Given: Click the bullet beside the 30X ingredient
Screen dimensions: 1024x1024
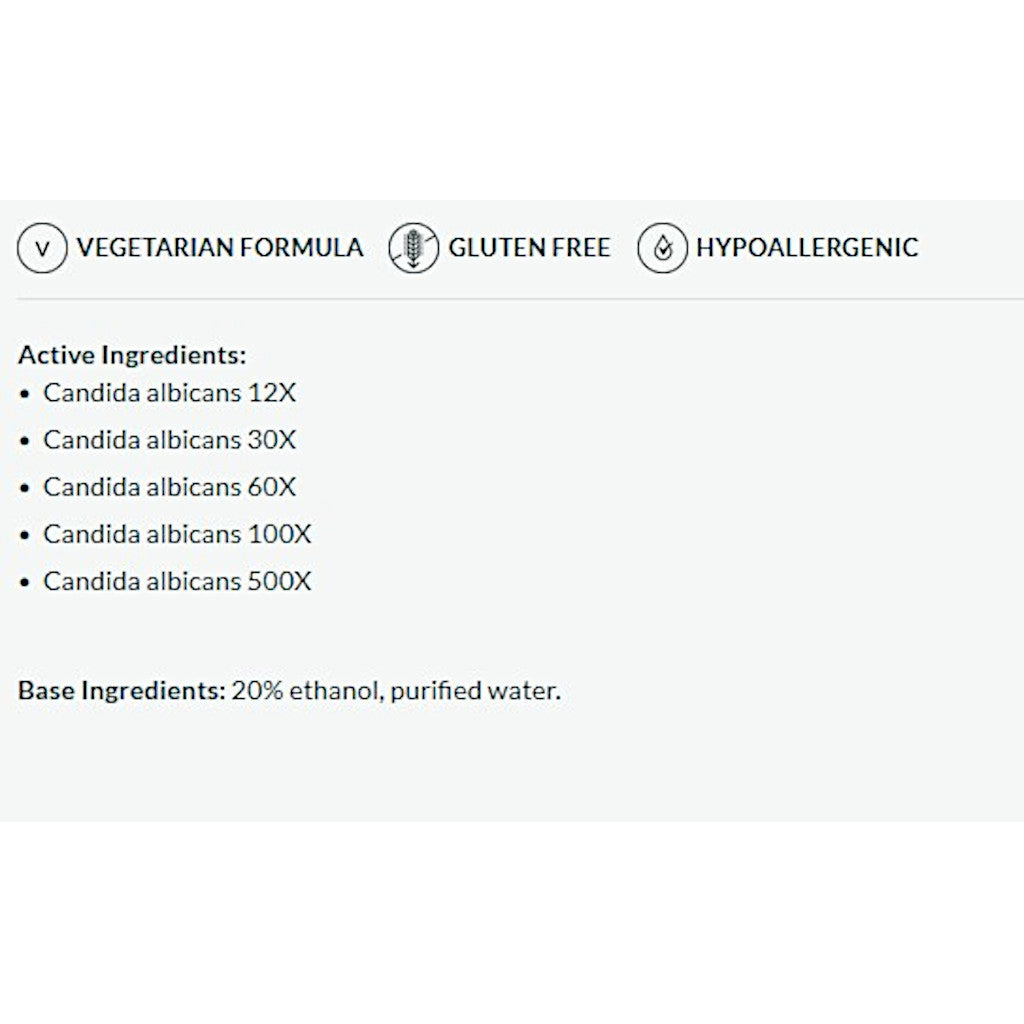Looking at the screenshot, I should (25, 441).
